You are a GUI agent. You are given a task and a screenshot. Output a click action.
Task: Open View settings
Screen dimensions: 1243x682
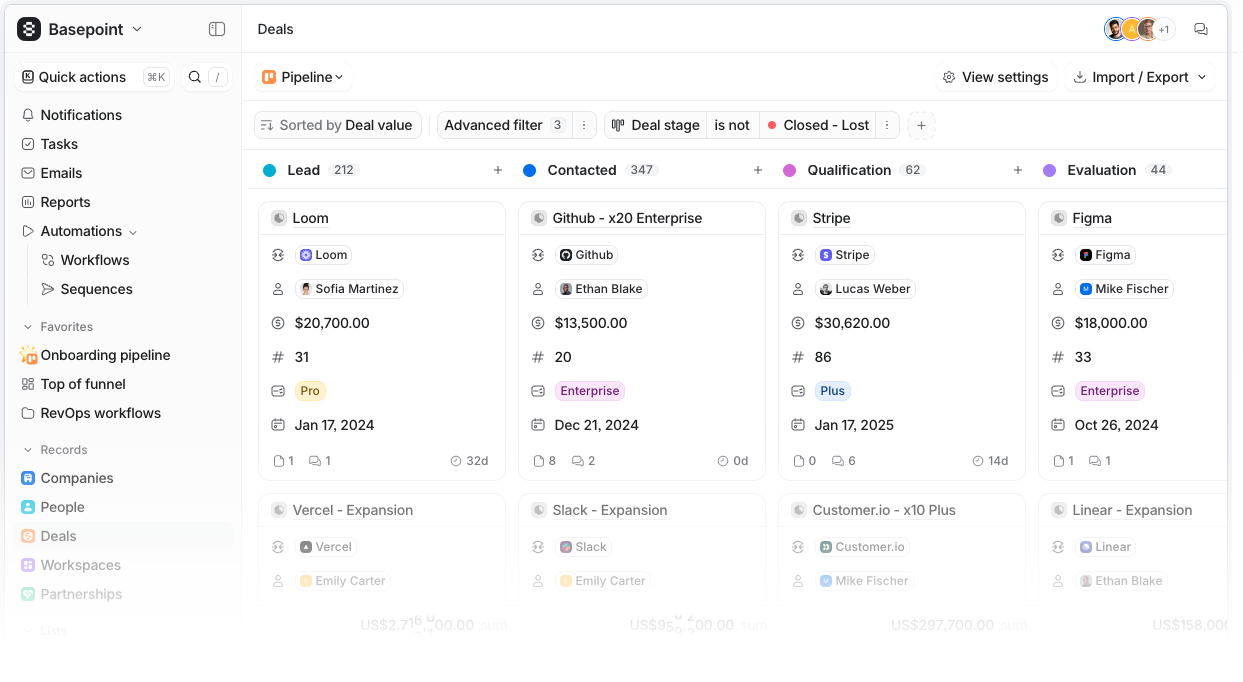pyautogui.click(x=995, y=77)
